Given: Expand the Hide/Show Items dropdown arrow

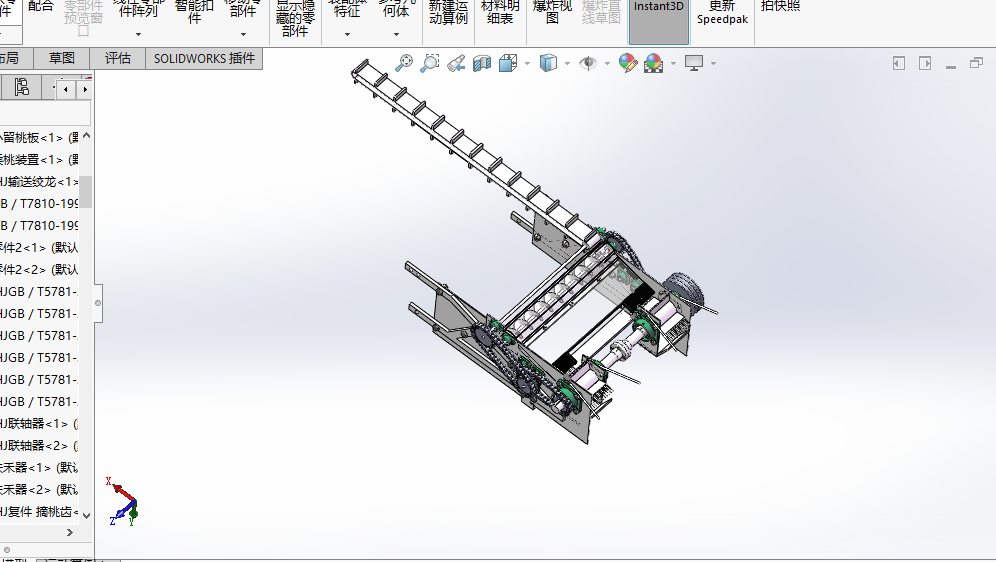Looking at the screenshot, I should tap(607, 64).
